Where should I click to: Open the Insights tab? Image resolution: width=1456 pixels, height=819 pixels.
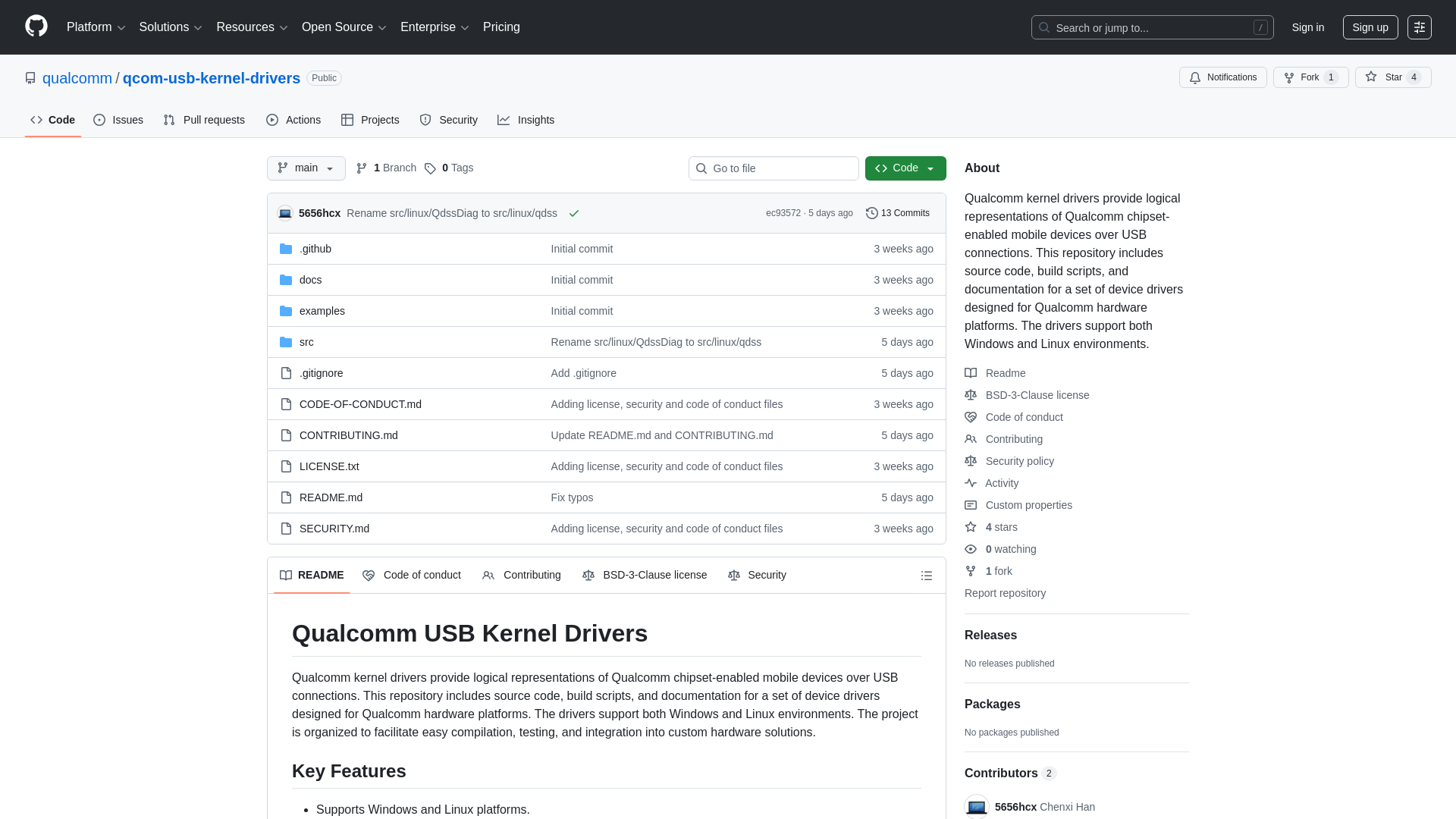pos(526,120)
